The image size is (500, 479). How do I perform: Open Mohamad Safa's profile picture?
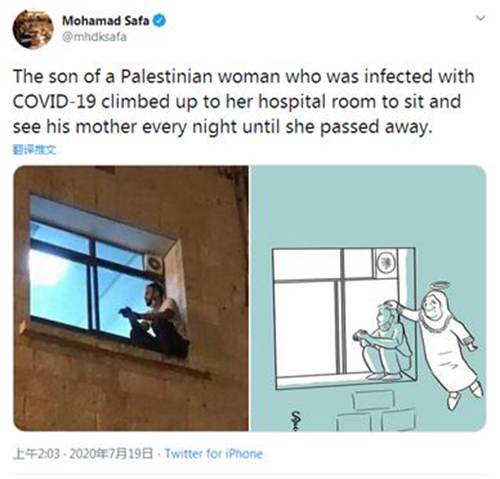point(33,29)
